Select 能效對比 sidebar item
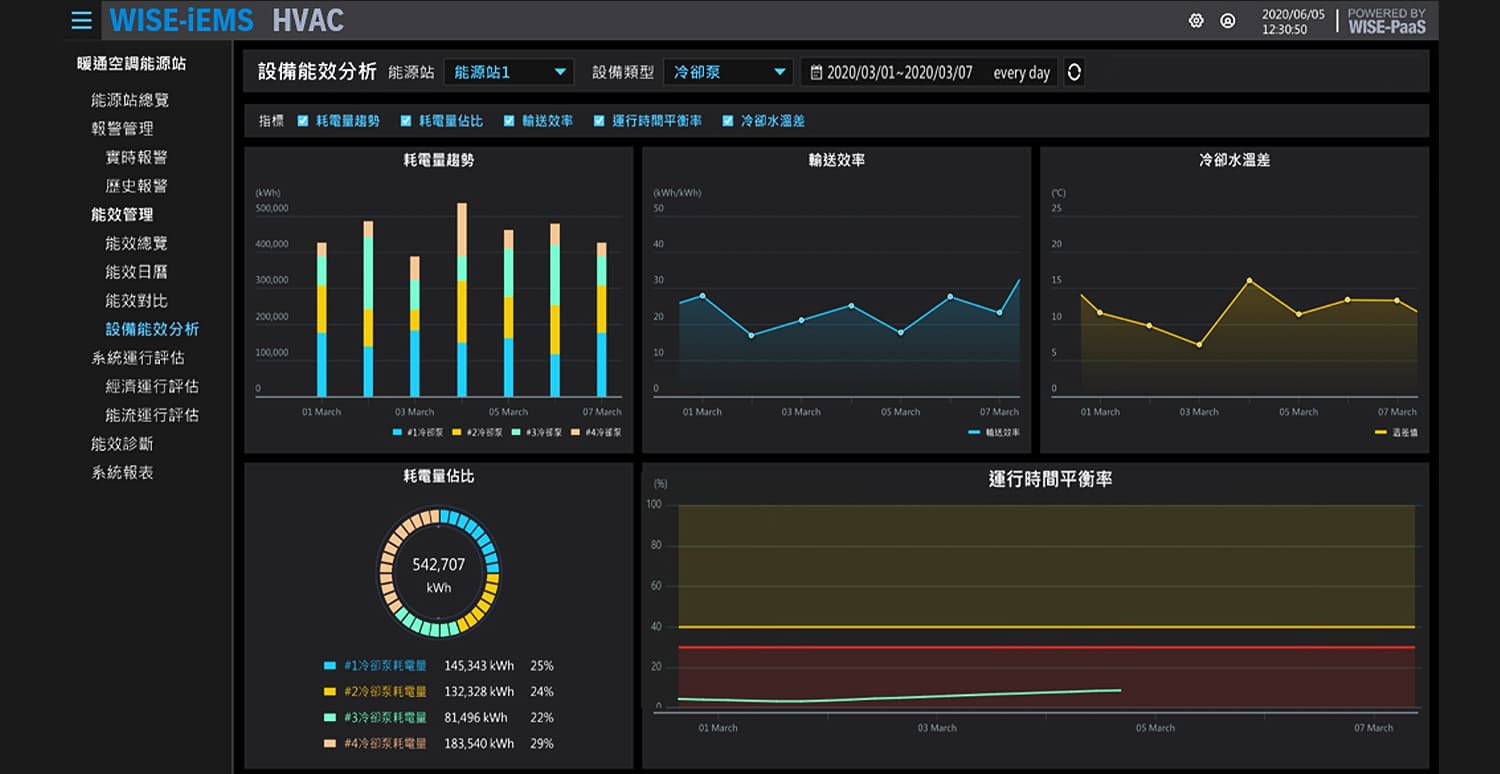 pyautogui.click(x=136, y=300)
